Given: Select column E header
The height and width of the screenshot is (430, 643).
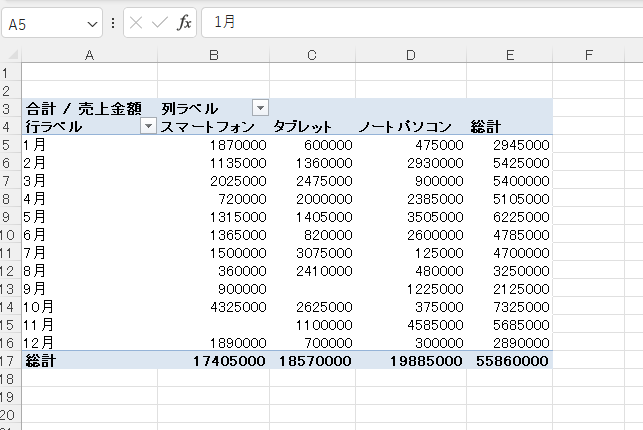Looking at the screenshot, I should pos(510,55).
